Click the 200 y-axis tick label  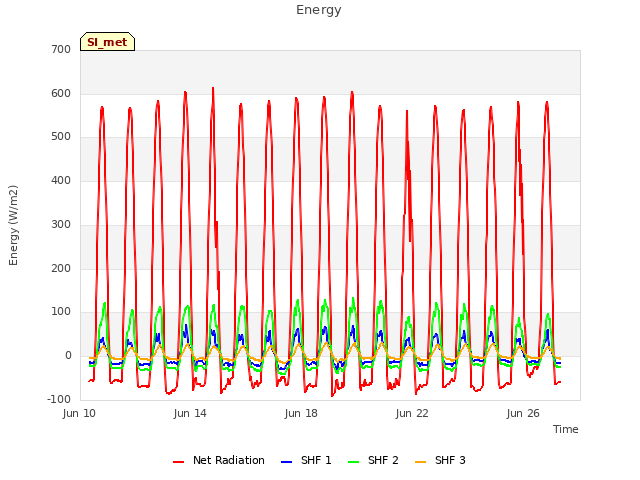[61, 268]
